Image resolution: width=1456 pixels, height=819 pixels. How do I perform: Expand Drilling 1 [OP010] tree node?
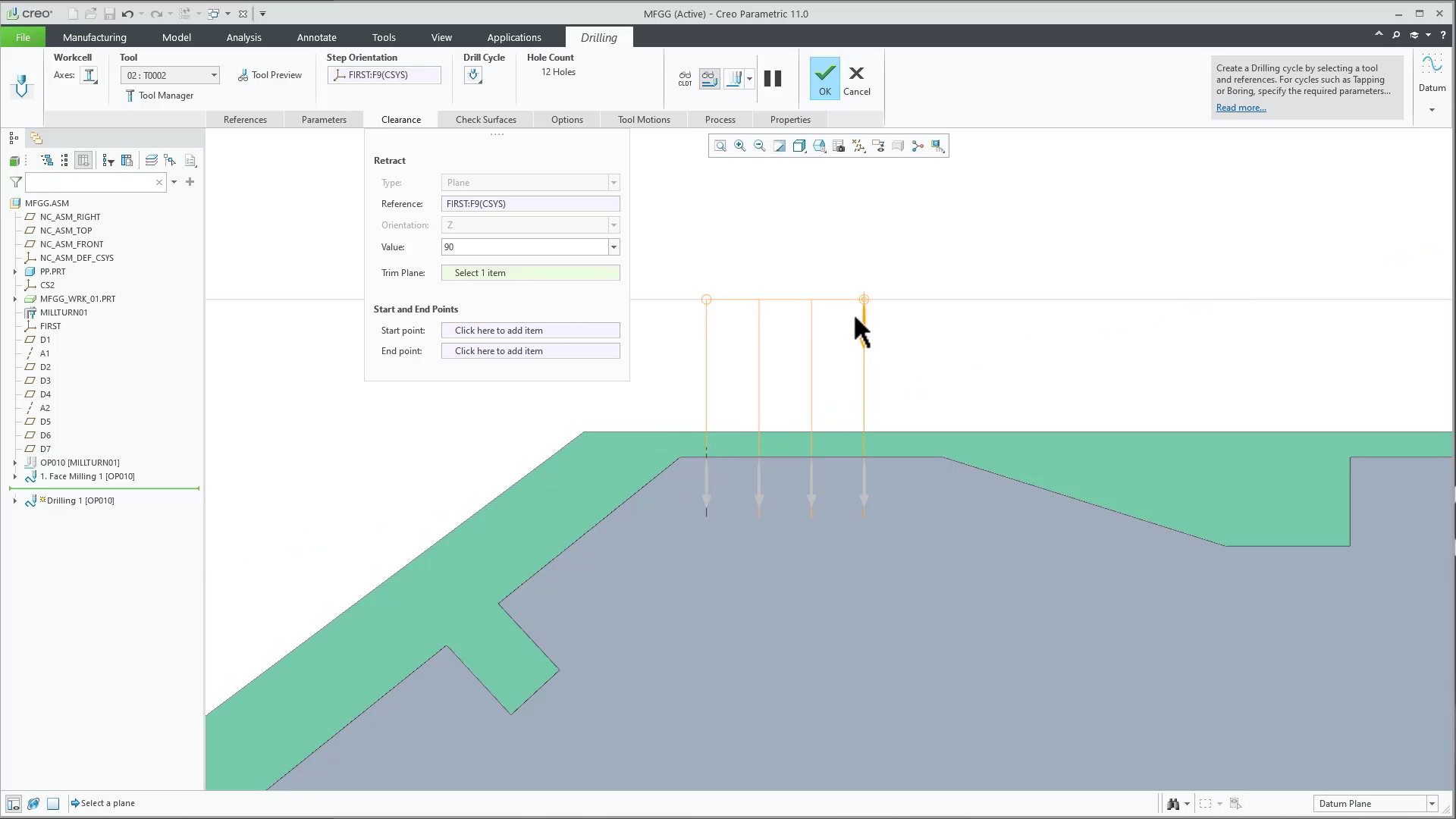[x=14, y=500]
